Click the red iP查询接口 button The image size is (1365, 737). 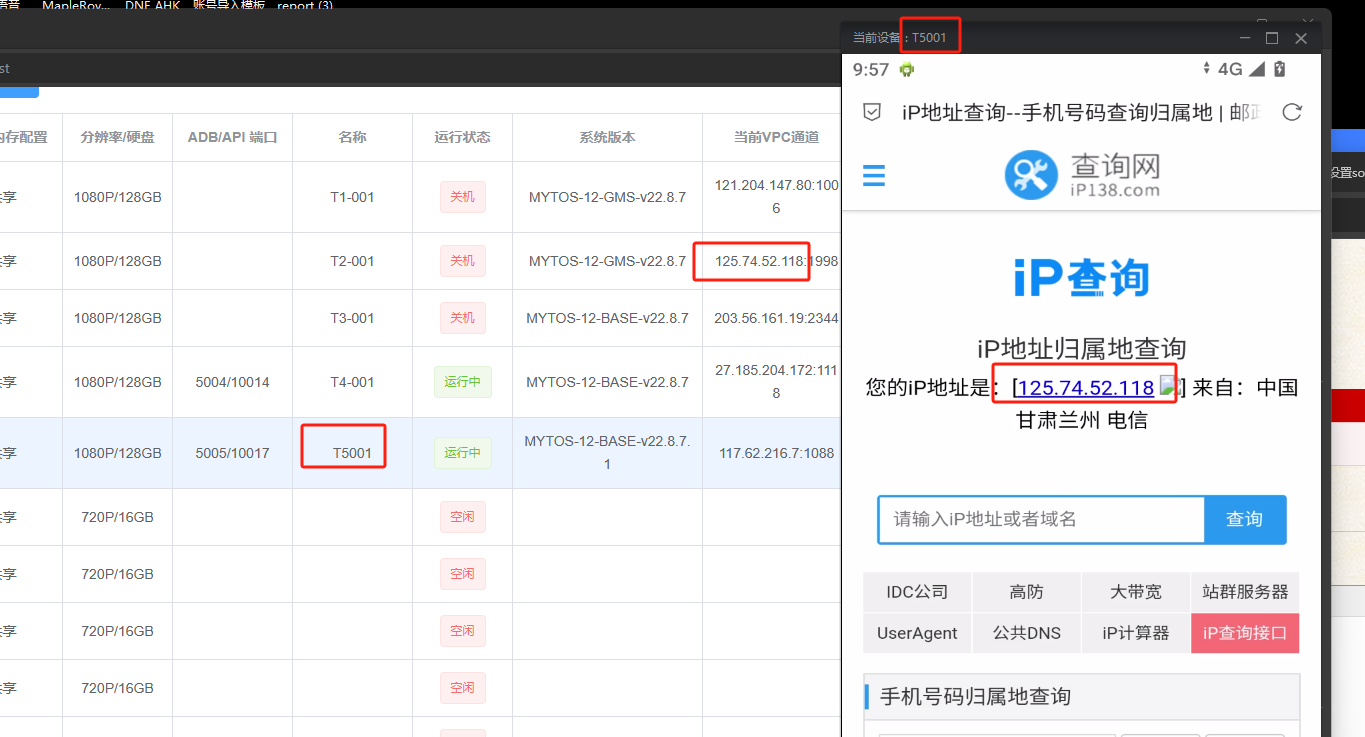1245,633
